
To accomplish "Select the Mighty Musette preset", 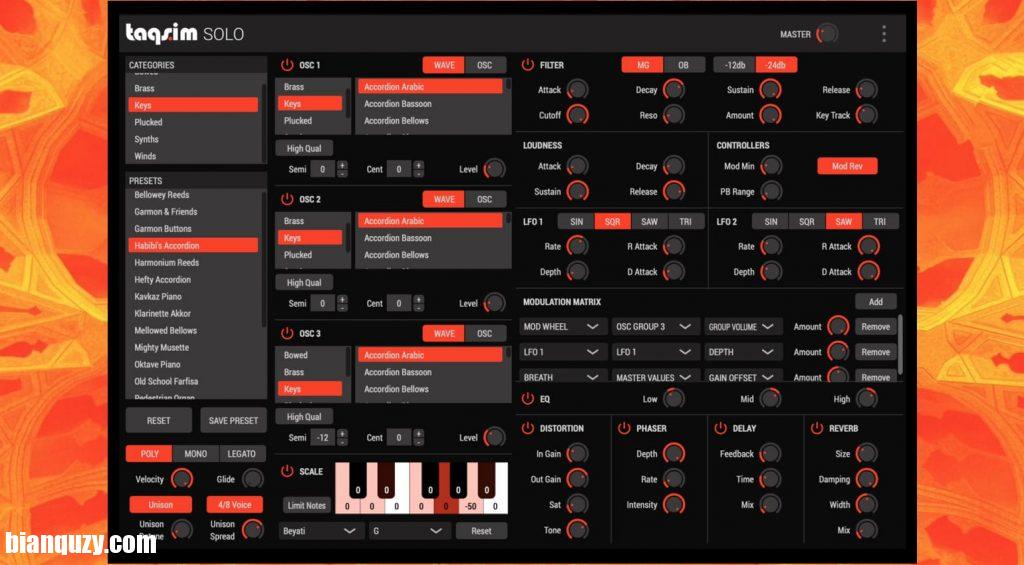I will (193, 347).
